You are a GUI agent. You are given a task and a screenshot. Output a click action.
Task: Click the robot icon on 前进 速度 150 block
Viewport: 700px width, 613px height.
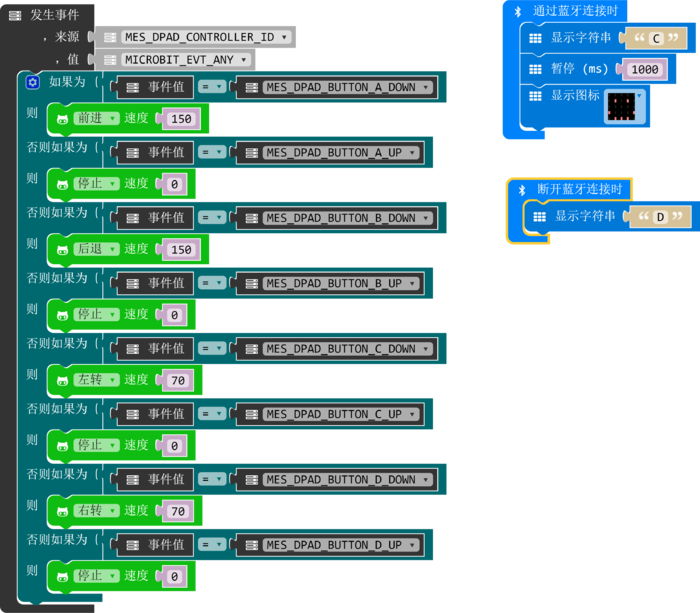pyautogui.click(x=62, y=119)
